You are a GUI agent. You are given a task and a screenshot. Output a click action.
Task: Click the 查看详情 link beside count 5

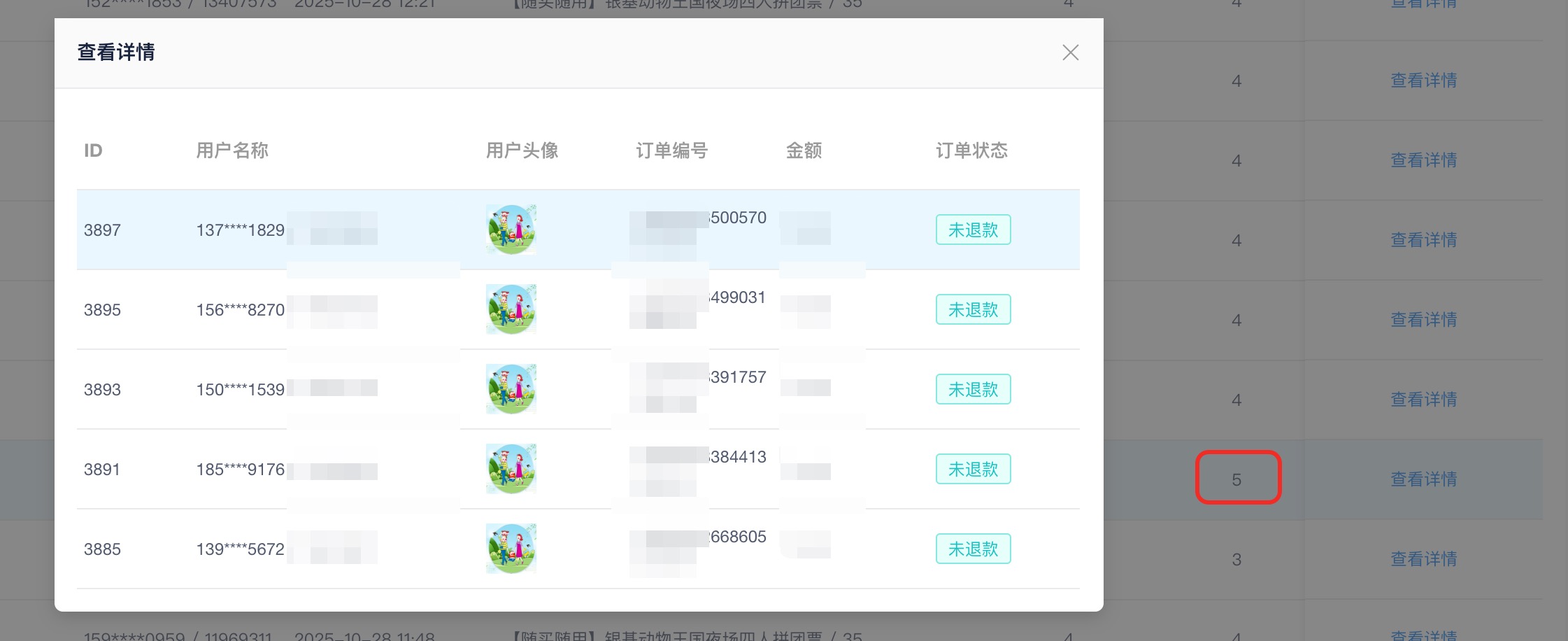click(x=1423, y=479)
